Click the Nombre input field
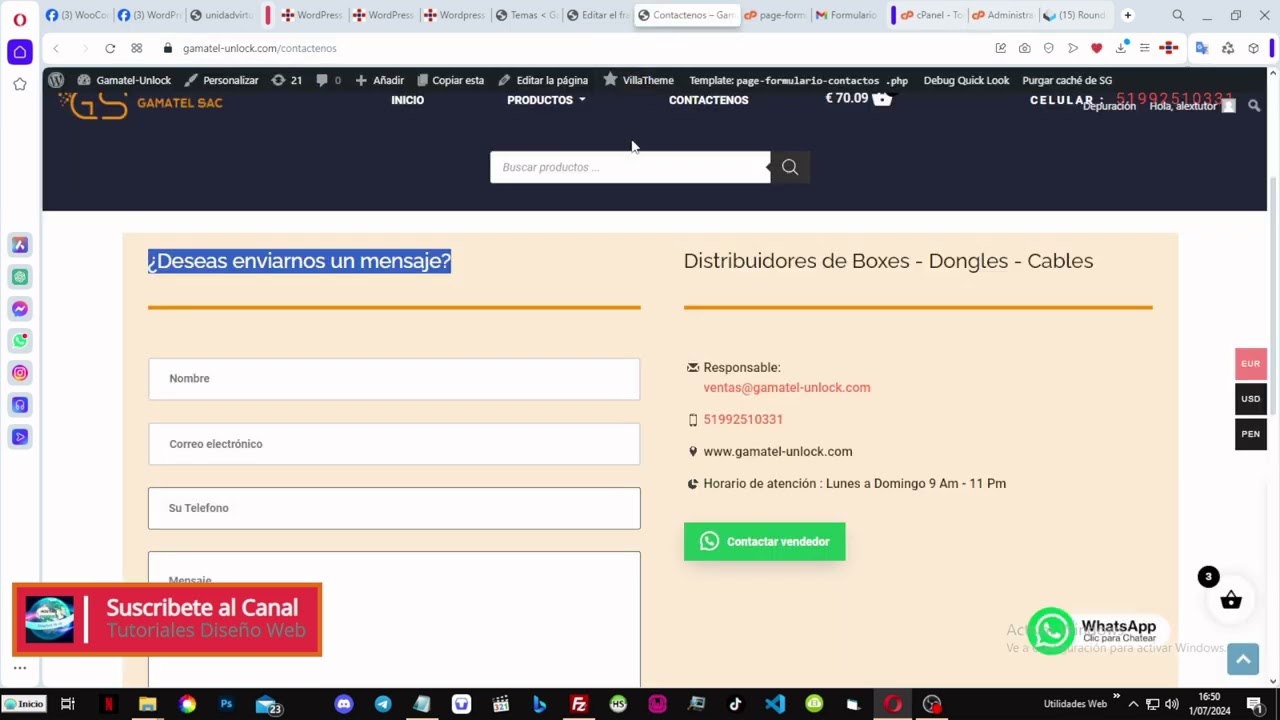 (x=394, y=379)
